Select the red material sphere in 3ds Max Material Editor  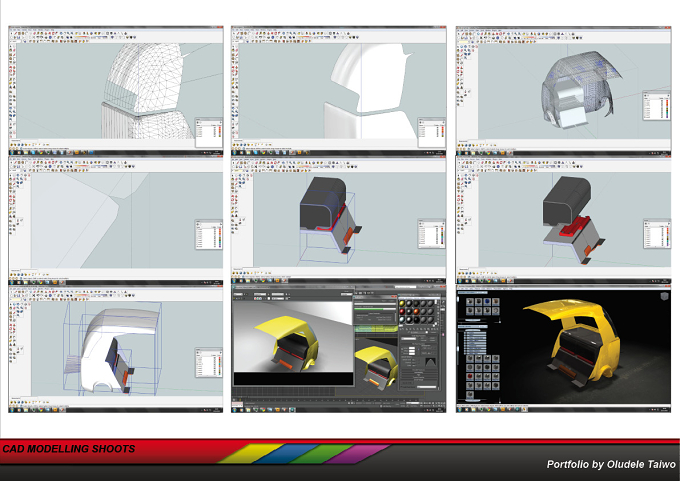pos(402,311)
